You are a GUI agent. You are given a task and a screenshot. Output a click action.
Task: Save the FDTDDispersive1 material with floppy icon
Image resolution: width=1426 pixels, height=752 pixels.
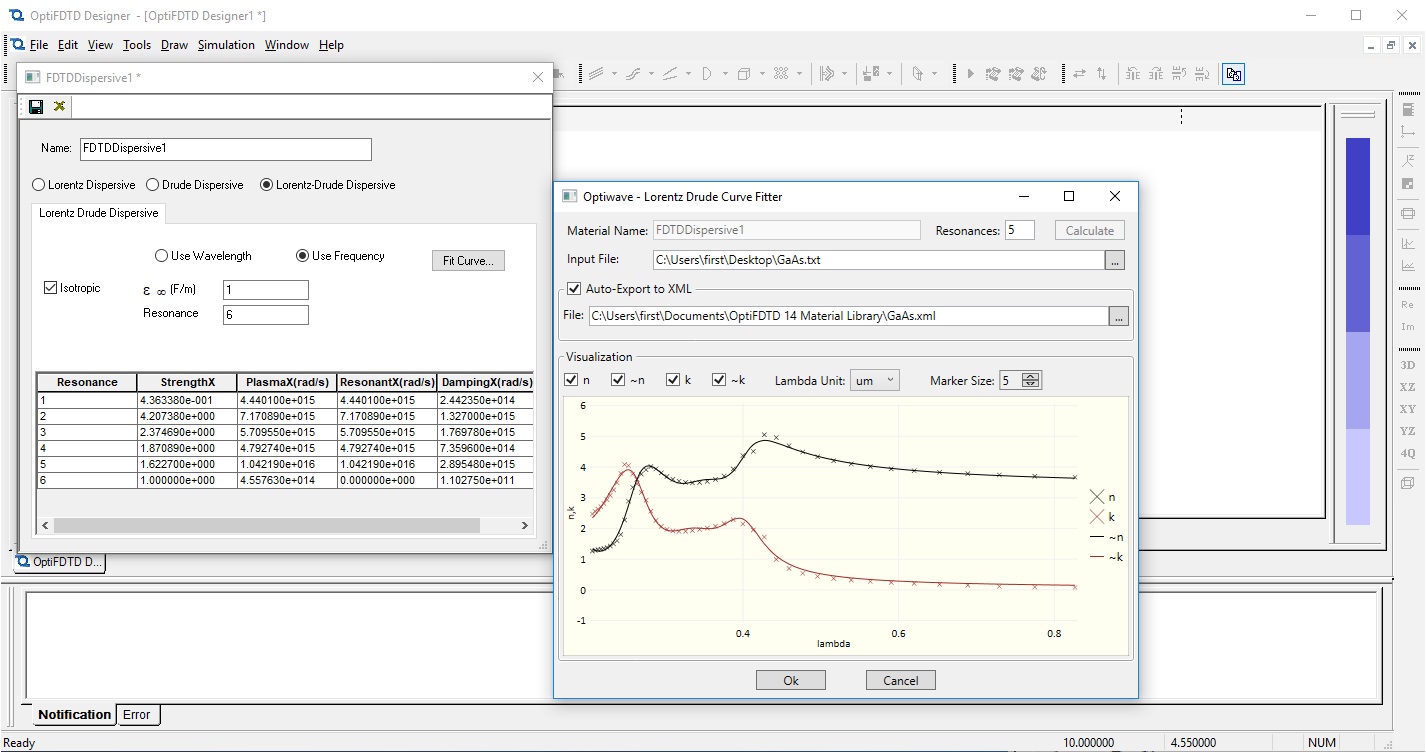[x=36, y=106]
